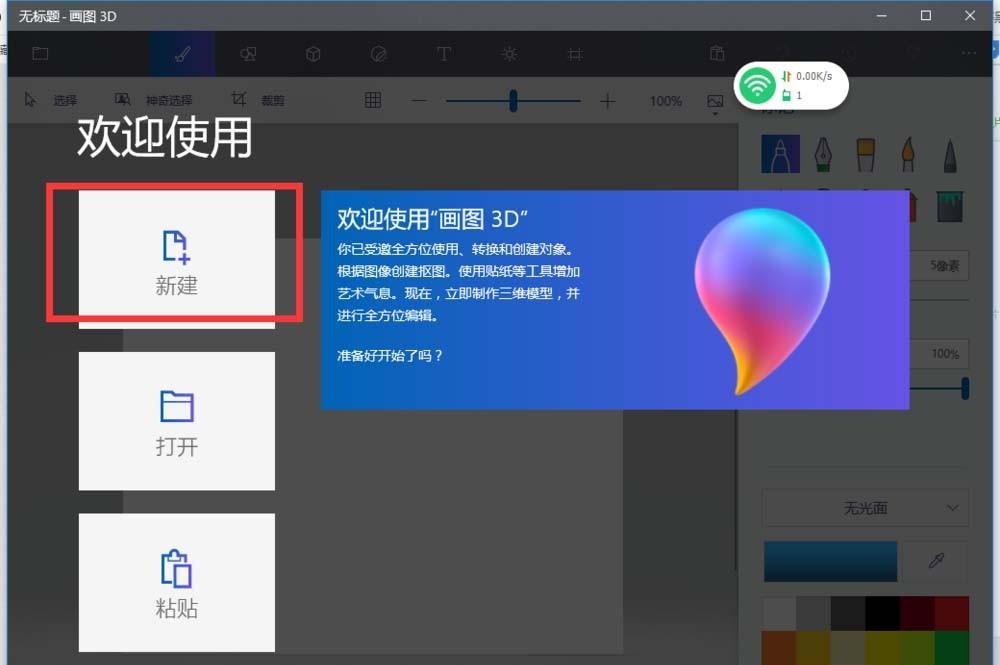1000x665 pixels.
Task: Open the Canvas settings
Action: pos(574,54)
